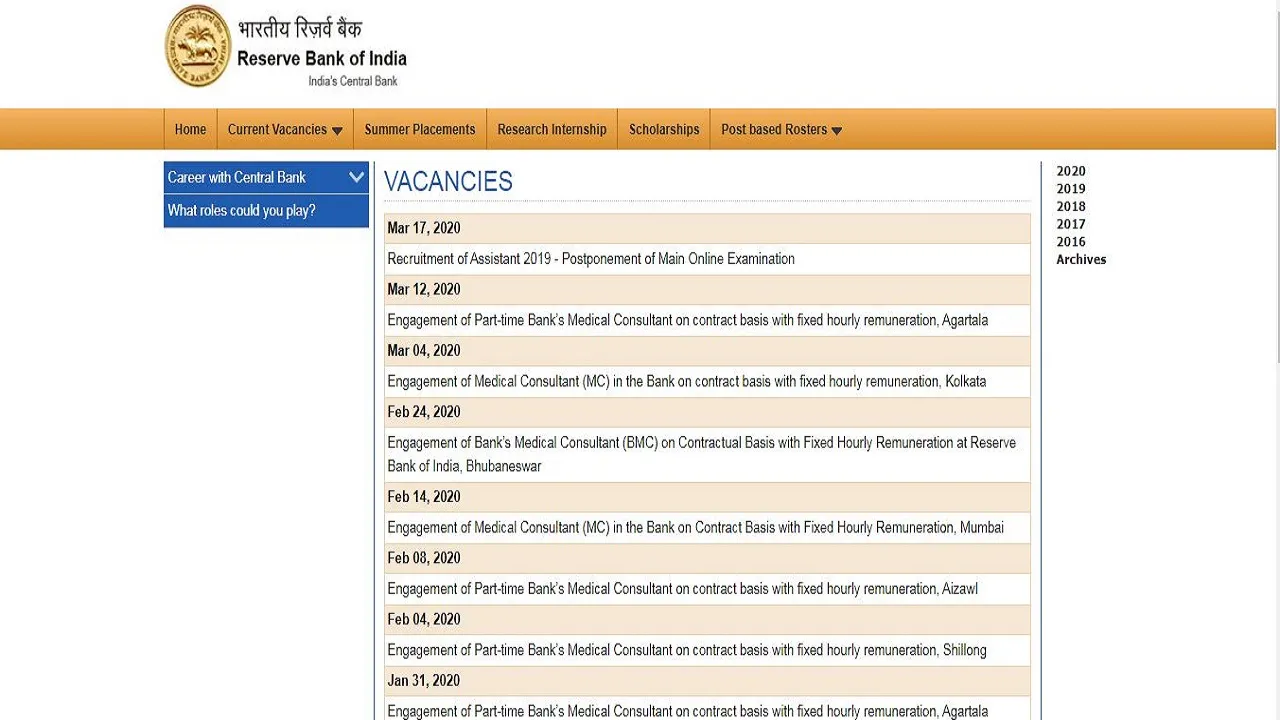Image resolution: width=1280 pixels, height=720 pixels.
Task: Filter vacancies by year 2020
Action: pyautogui.click(x=1071, y=171)
